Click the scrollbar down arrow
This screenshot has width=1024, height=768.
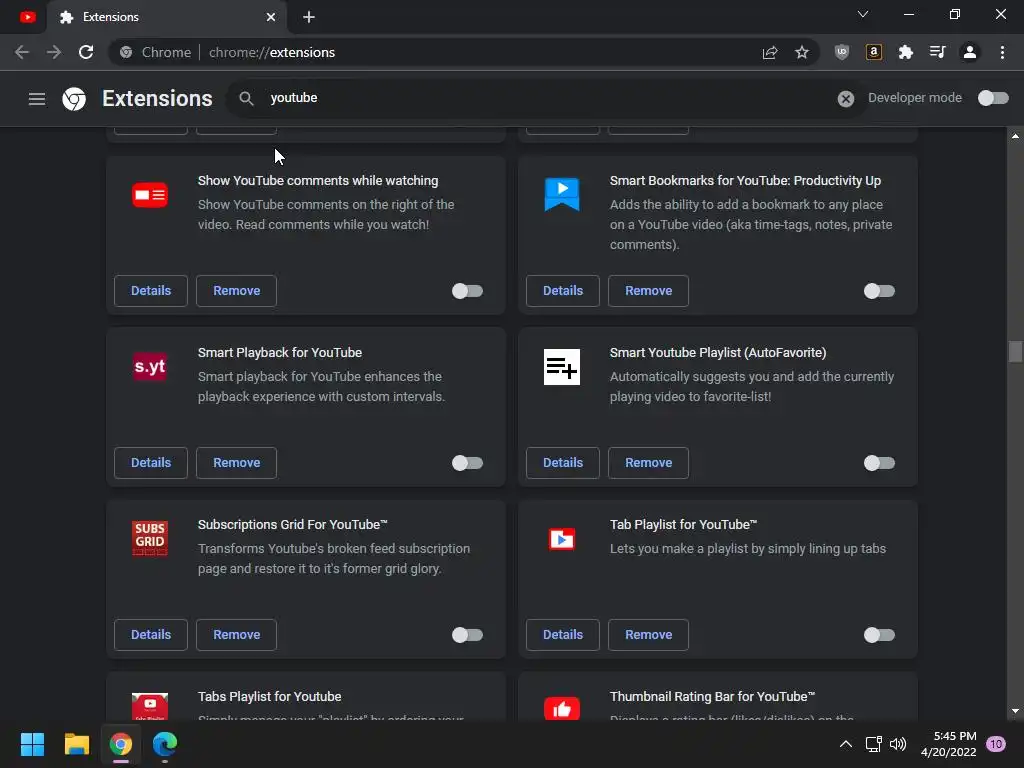coord(1015,711)
